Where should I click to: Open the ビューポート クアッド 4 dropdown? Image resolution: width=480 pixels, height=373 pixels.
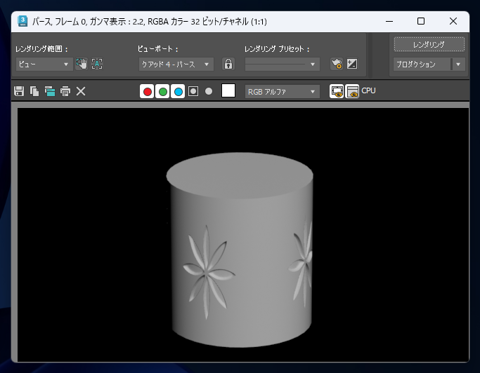point(176,64)
